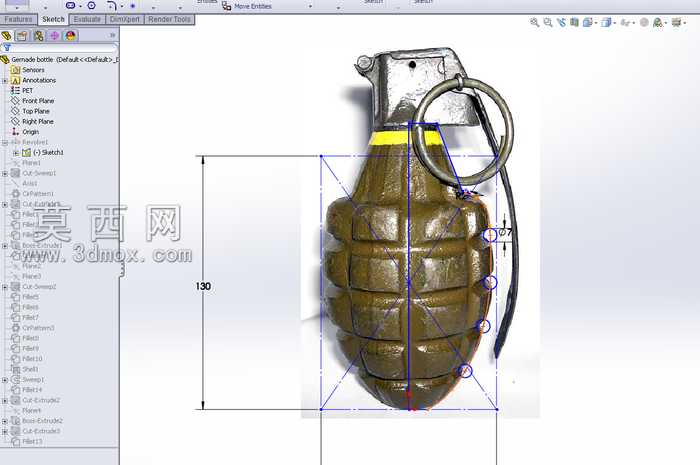This screenshot has height=465, width=700.
Task: Click the feature tree filter funnel icon
Action: (x=7, y=47)
